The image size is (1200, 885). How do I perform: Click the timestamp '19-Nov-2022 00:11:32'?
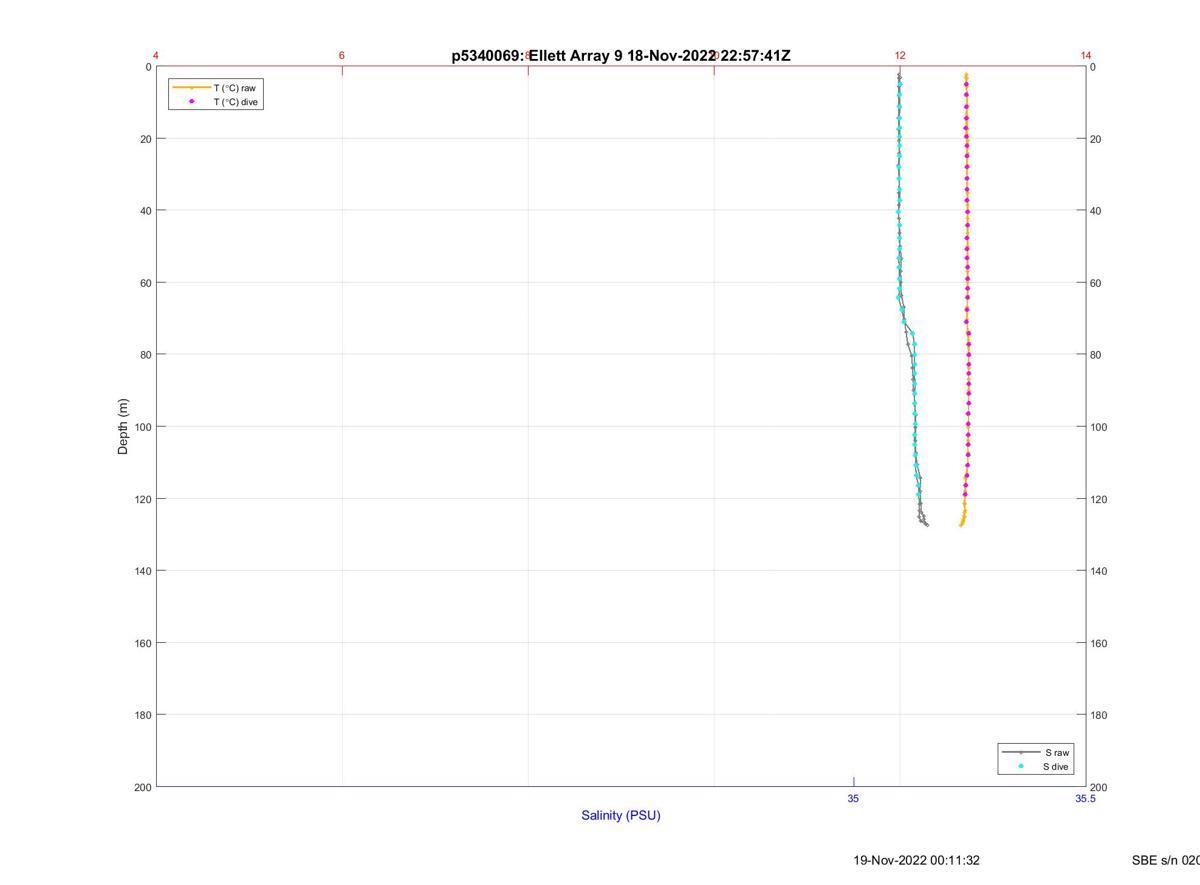(x=916, y=860)
